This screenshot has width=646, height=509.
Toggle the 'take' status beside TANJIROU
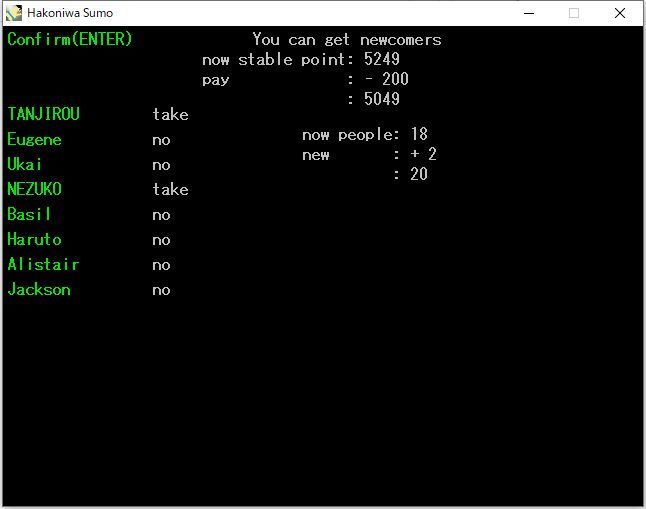click(x=170, y=114)
